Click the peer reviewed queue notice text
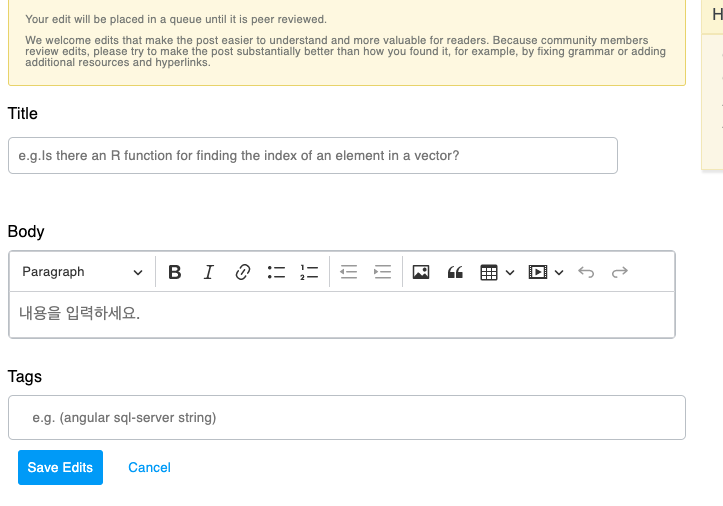The width and height of the screenshot is (723, 506). pyautogui.click(x=176, y=19)
